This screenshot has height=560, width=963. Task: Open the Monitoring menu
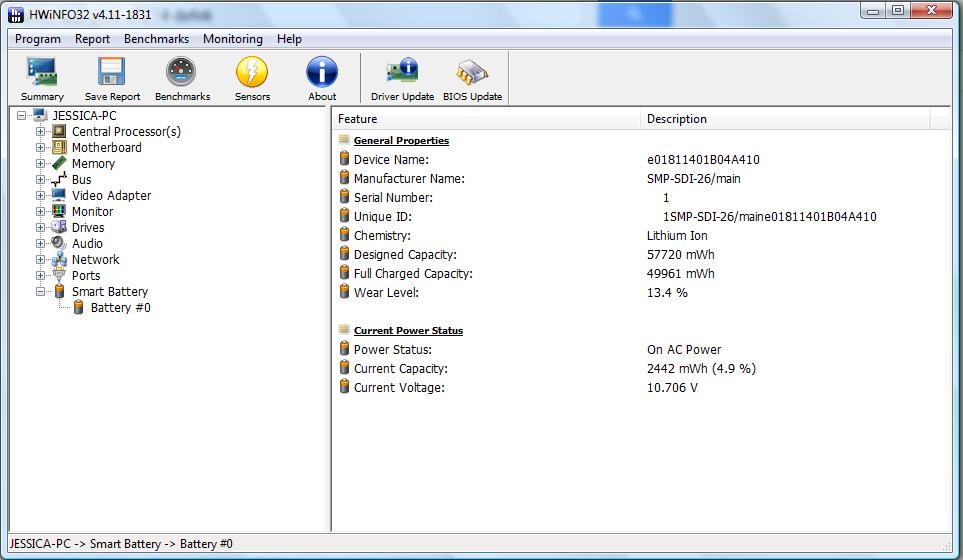tap(233, 39)
